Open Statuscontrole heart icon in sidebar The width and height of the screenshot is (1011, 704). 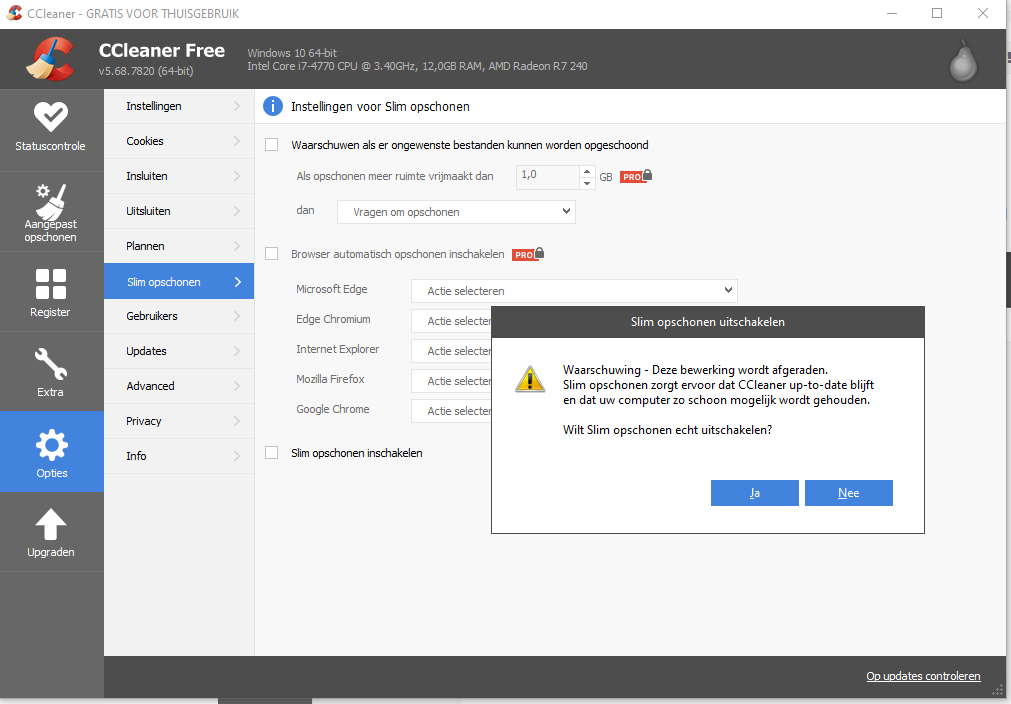click(51, 118)
